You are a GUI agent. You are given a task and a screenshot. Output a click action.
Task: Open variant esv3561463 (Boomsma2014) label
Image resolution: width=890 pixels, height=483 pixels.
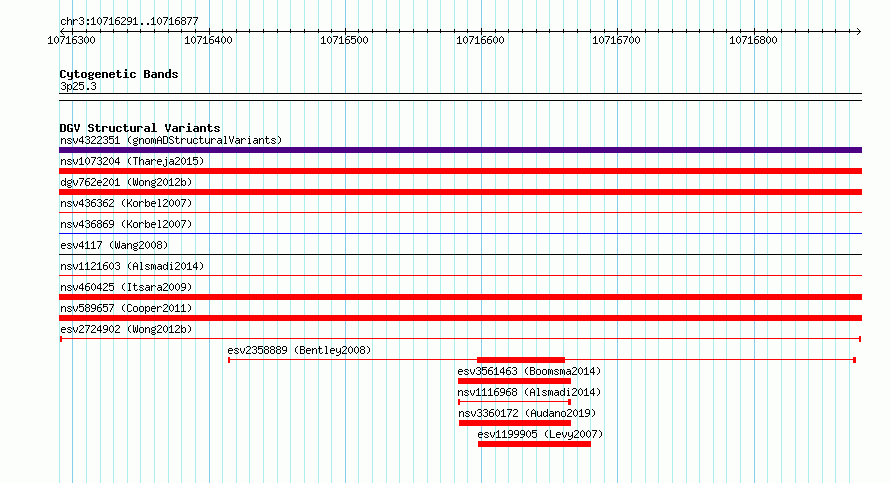[529, 371]
